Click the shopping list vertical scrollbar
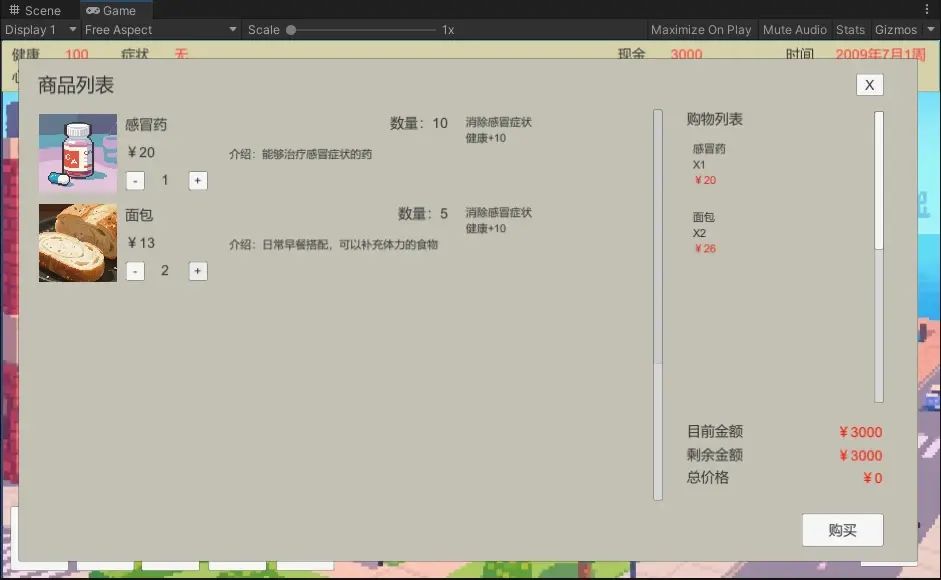Image resolution: width=941 pixels, height=580 pixels. click(x=879, y=257)
